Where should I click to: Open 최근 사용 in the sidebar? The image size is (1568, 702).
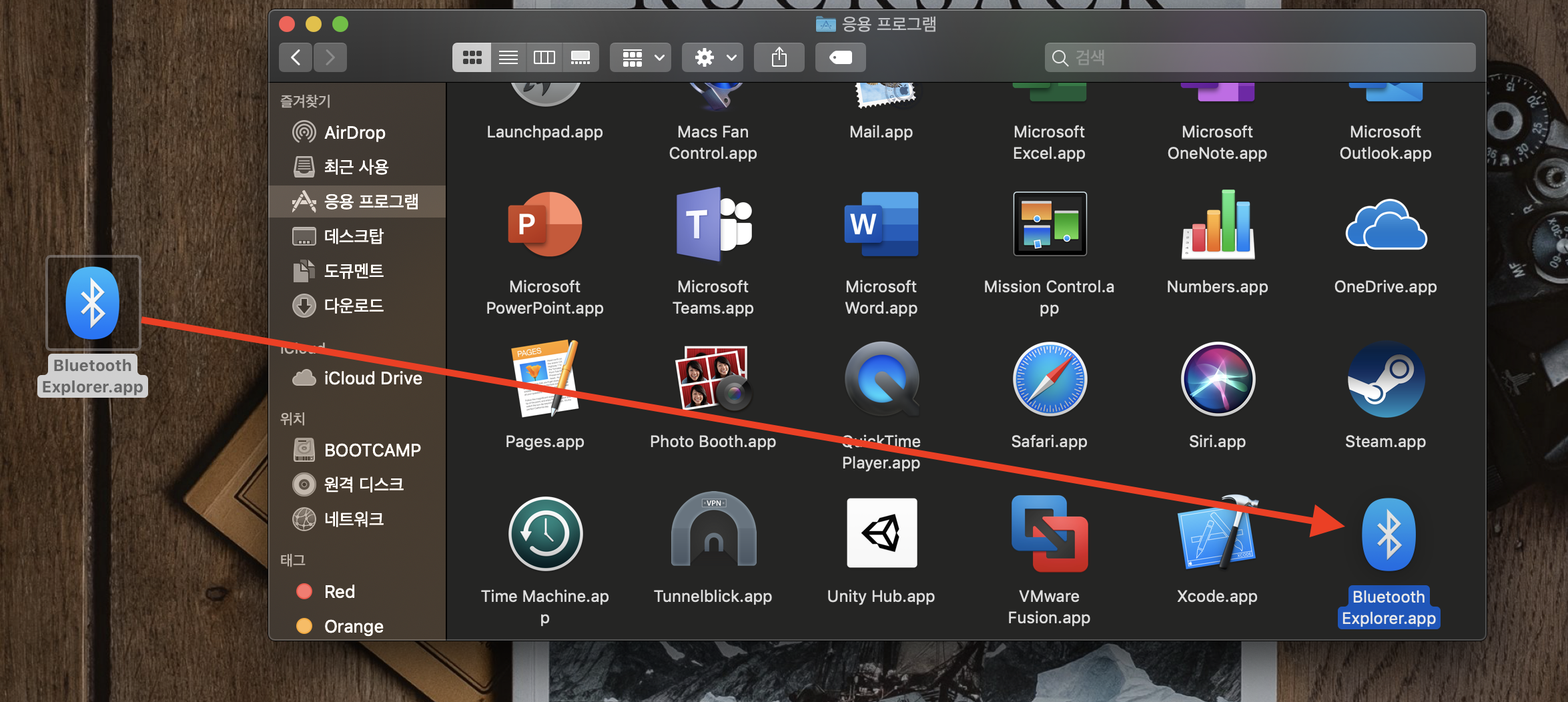357,167
